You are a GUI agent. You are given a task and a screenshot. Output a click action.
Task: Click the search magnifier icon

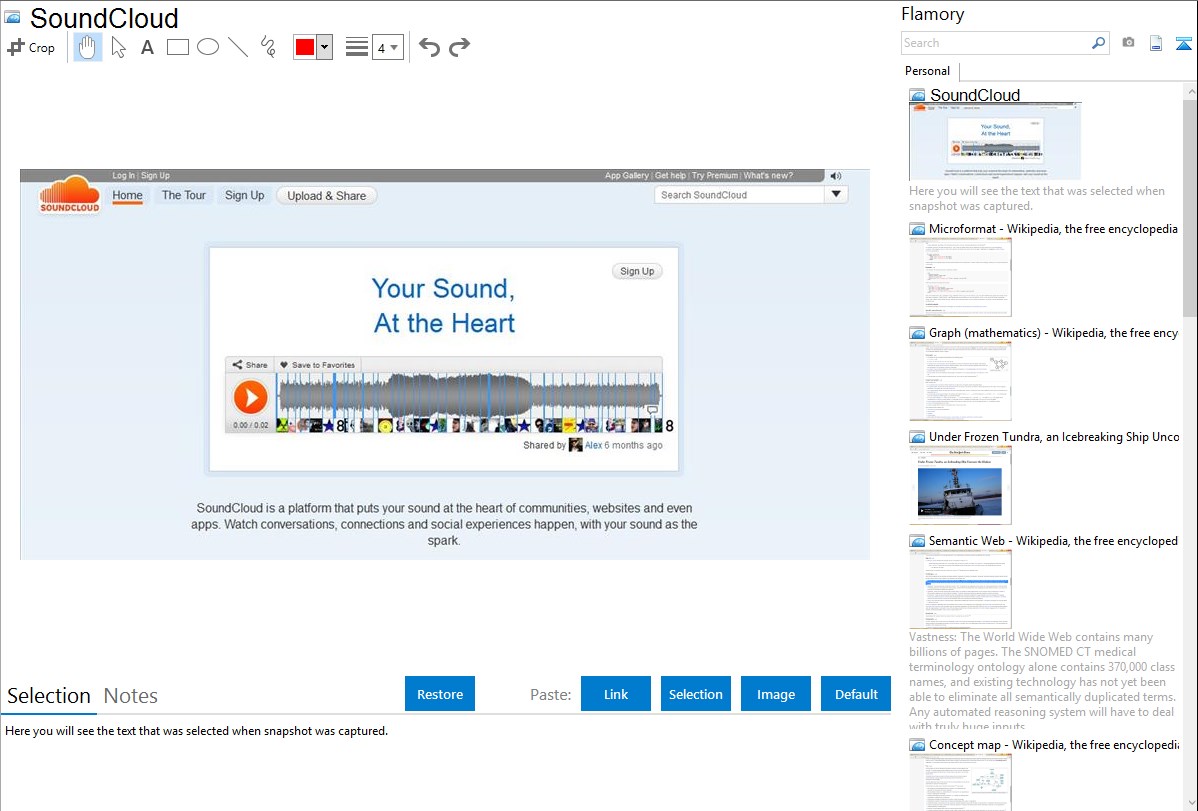(x=1099, y=43)
